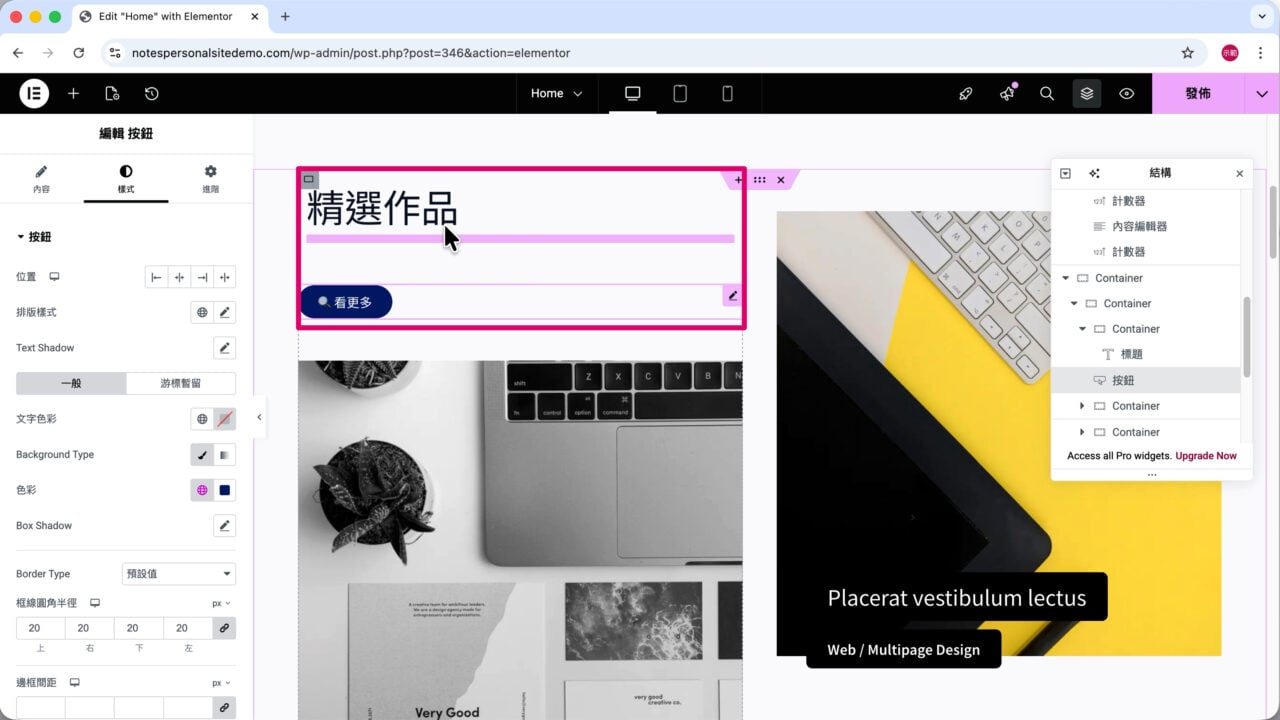Viewport: 1280px width, 720px height.
Task: Collapse the left editing panel arrow
Action: [x=259, y=417]
